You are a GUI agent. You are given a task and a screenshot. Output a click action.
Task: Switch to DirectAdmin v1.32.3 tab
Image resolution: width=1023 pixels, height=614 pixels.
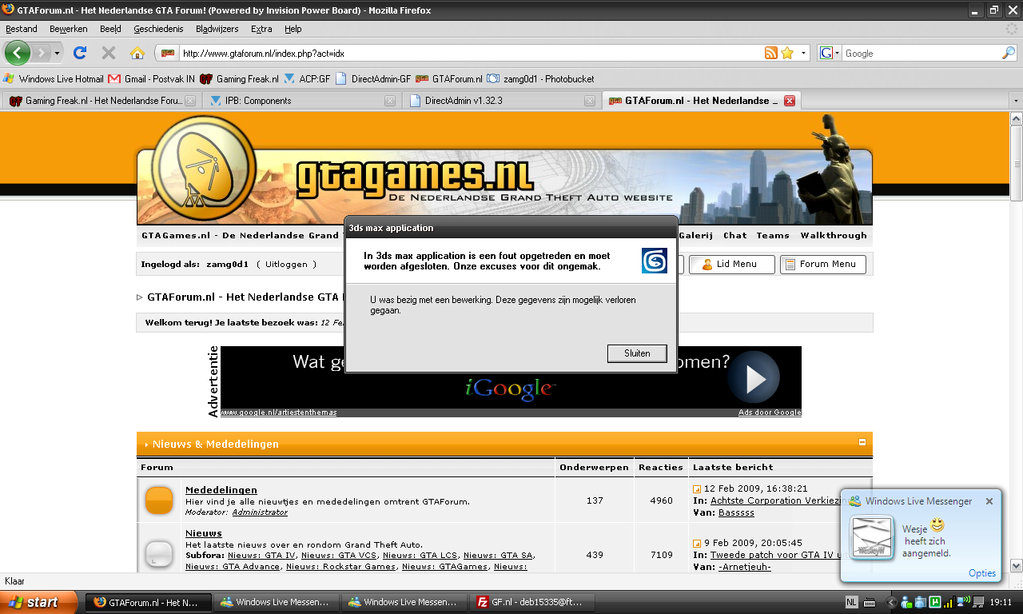coord(500,100)
